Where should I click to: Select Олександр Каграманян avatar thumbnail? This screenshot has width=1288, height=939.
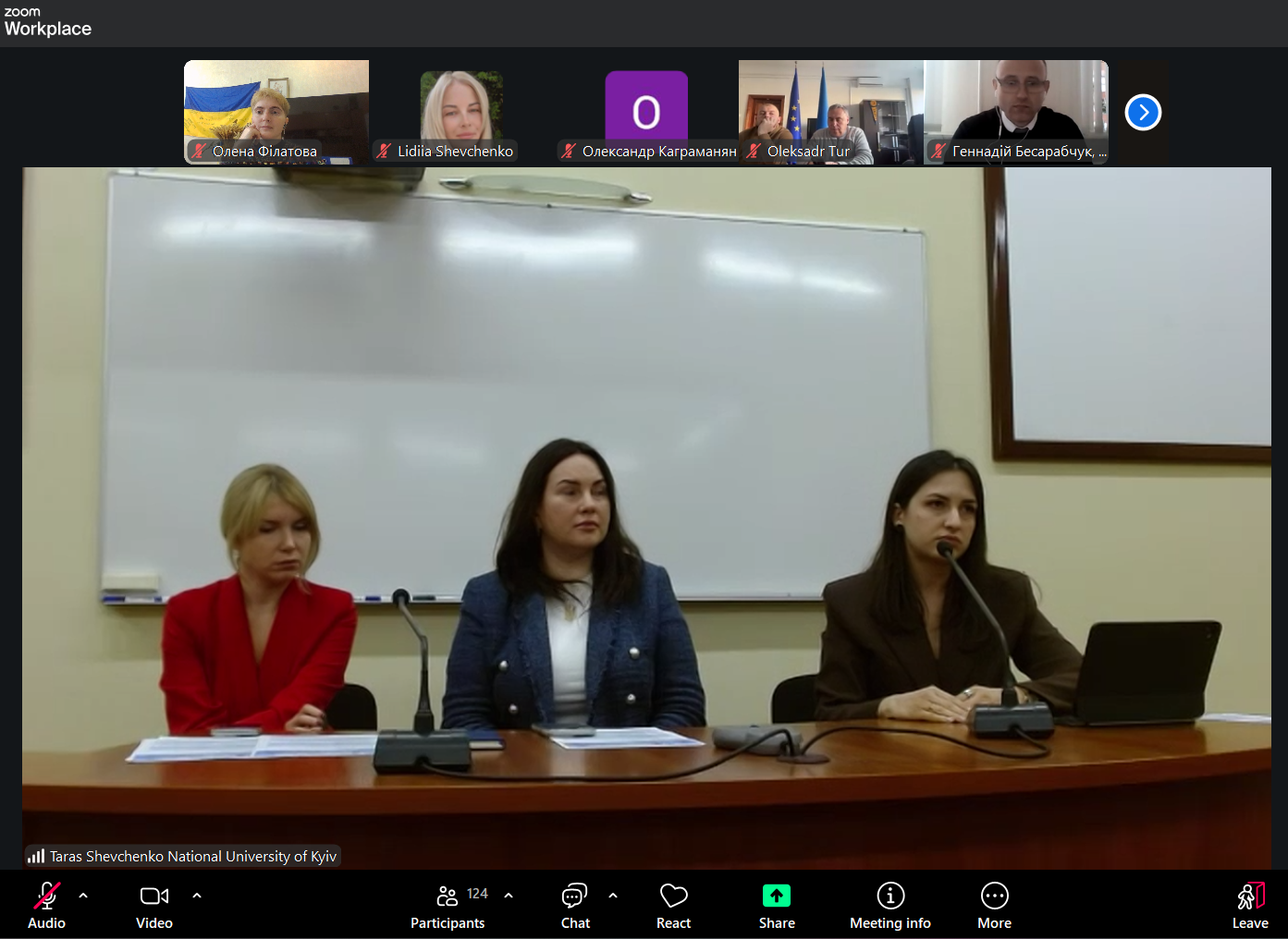click(646, 112)
